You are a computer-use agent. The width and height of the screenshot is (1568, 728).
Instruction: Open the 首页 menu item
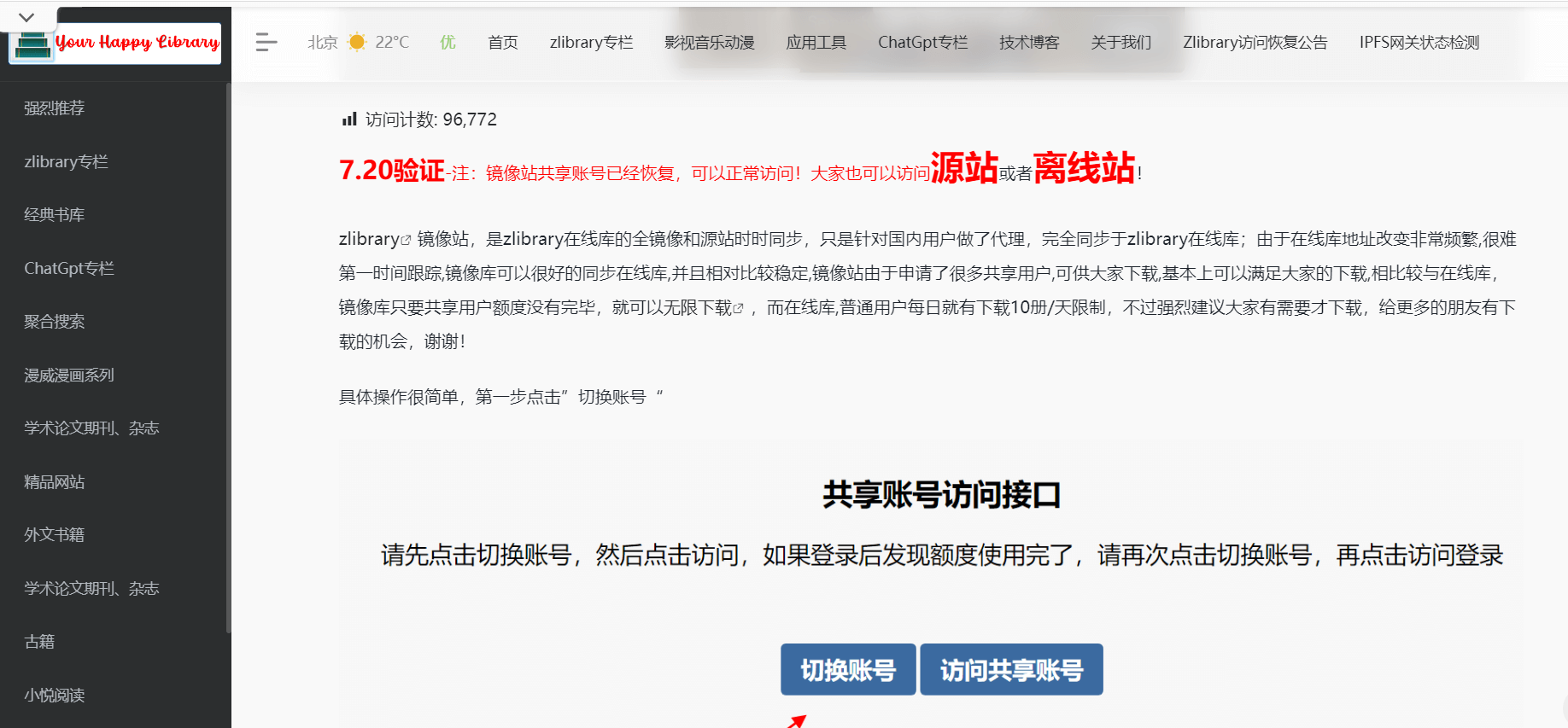coord(502,43)
